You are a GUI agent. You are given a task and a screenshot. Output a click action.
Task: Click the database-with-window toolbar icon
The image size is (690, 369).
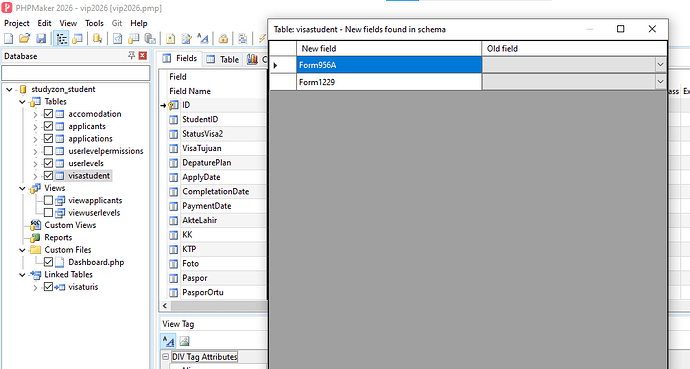click(77, 39)
